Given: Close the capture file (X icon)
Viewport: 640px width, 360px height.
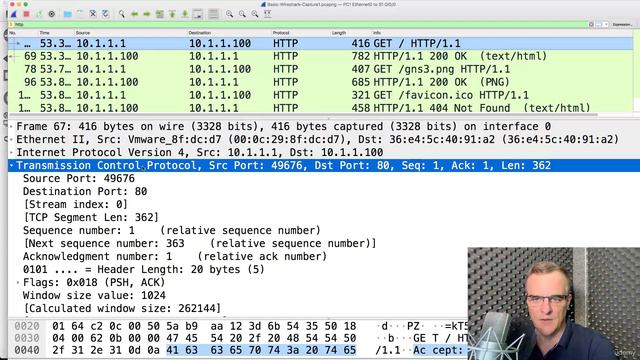Looking at the screenshot, I should point(93,14).
